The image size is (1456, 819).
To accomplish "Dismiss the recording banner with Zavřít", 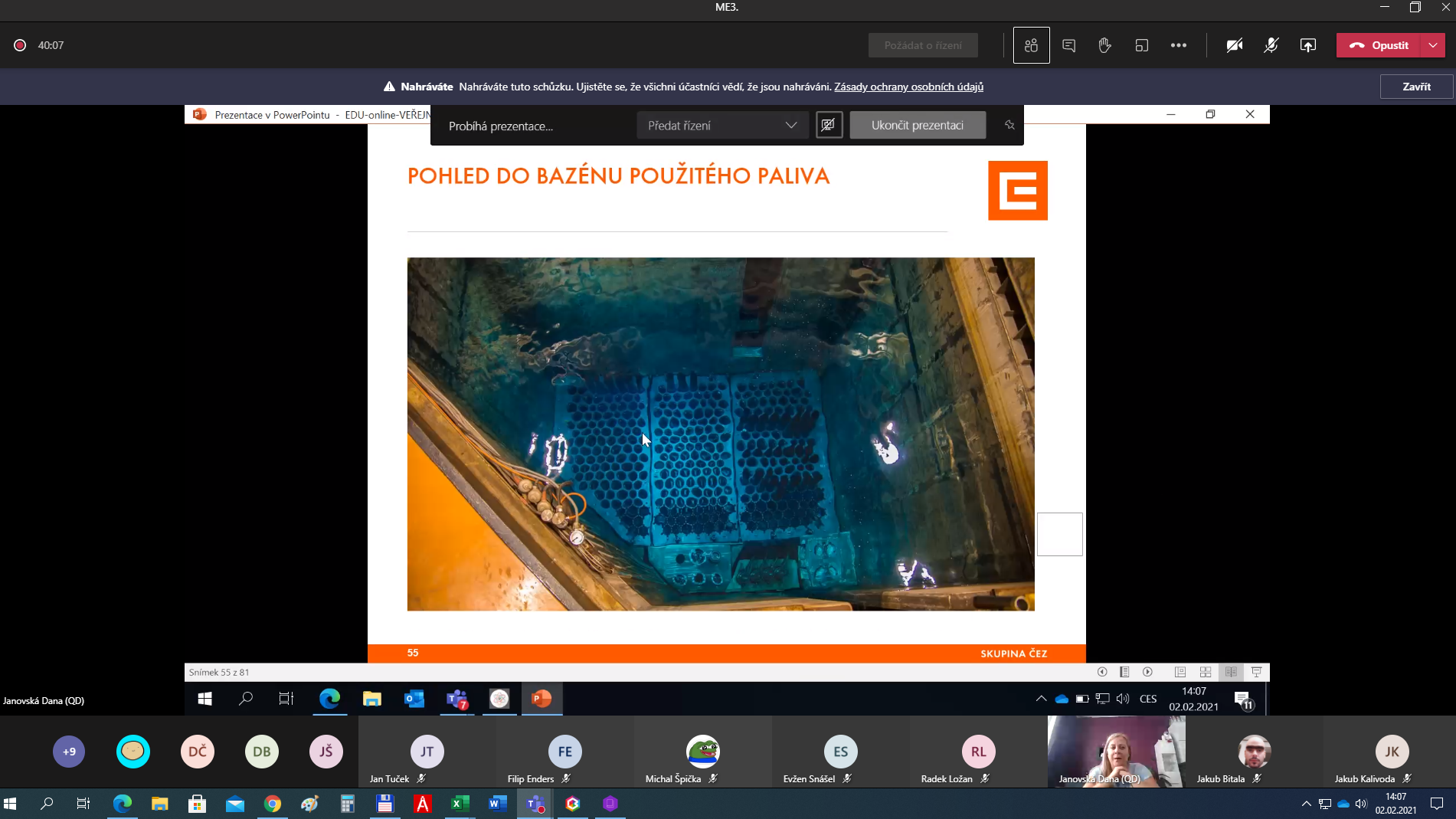I will coord(1416,87).
